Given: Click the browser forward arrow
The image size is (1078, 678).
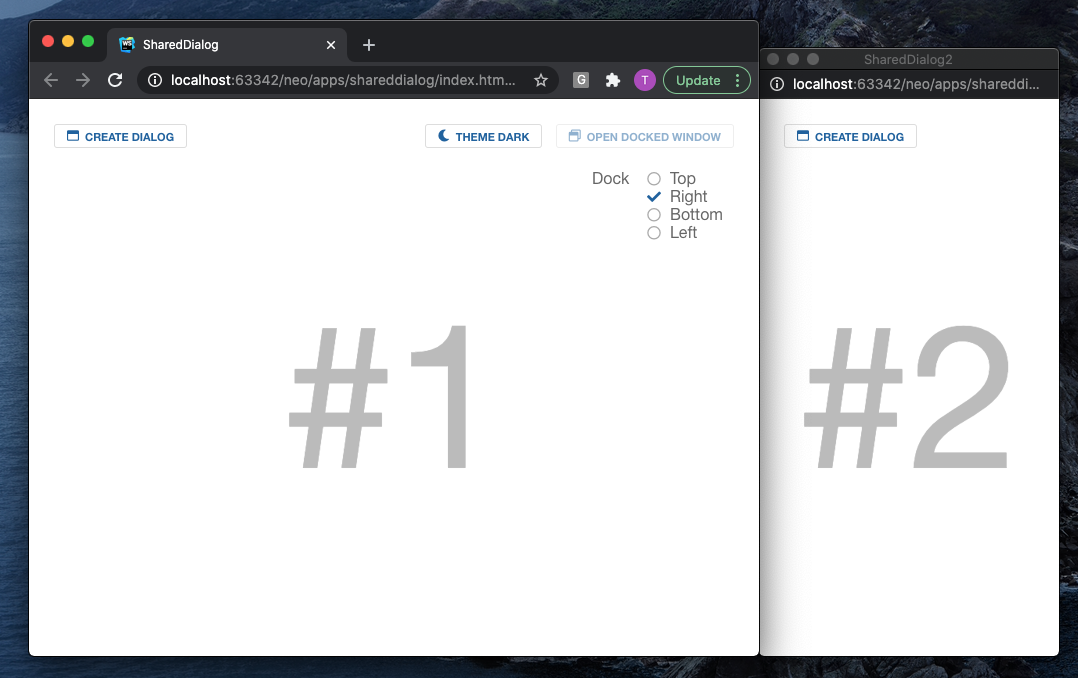Looking at the screenshot, I should [x=82, y=80].
